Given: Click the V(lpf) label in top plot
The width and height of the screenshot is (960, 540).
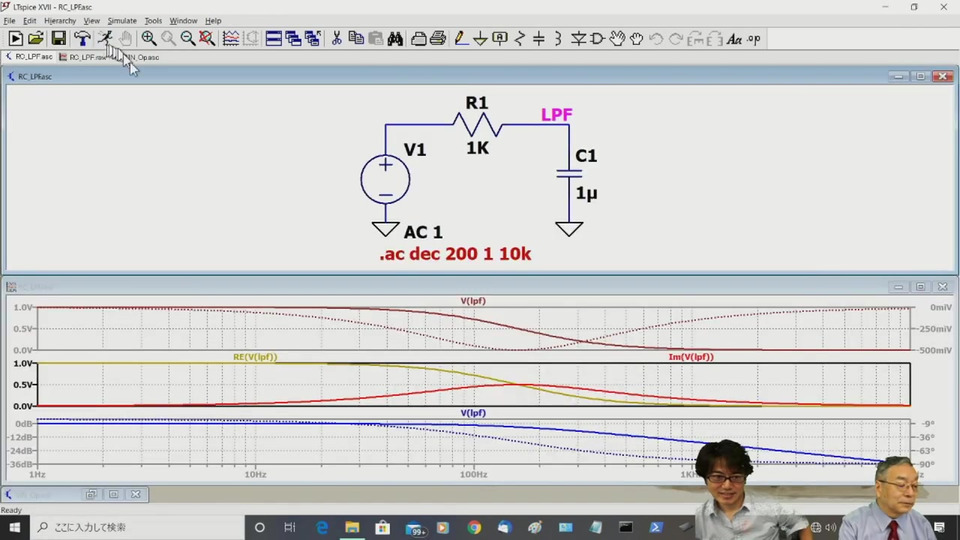Looking at the screenshot, I should point(473,301).
